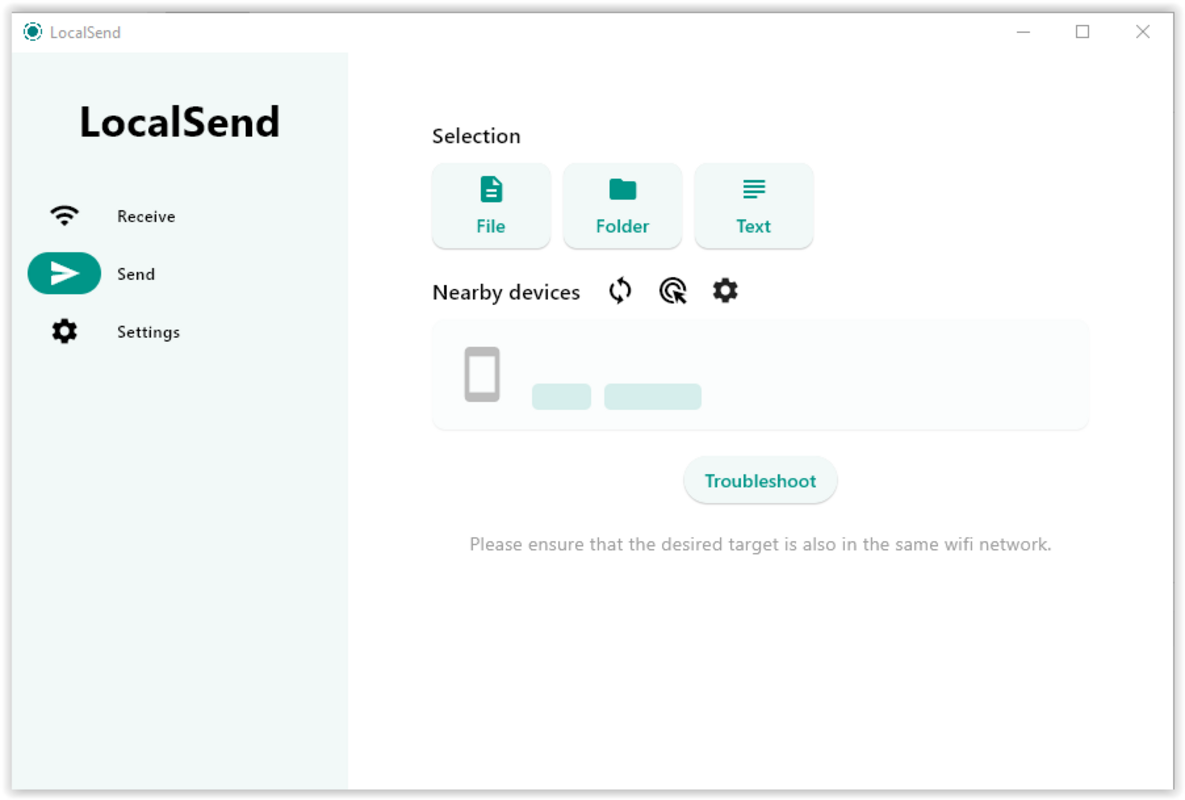1185x800 pixels.
Task: Maximize the LocalSend window
Action: tap(1082, 32)
